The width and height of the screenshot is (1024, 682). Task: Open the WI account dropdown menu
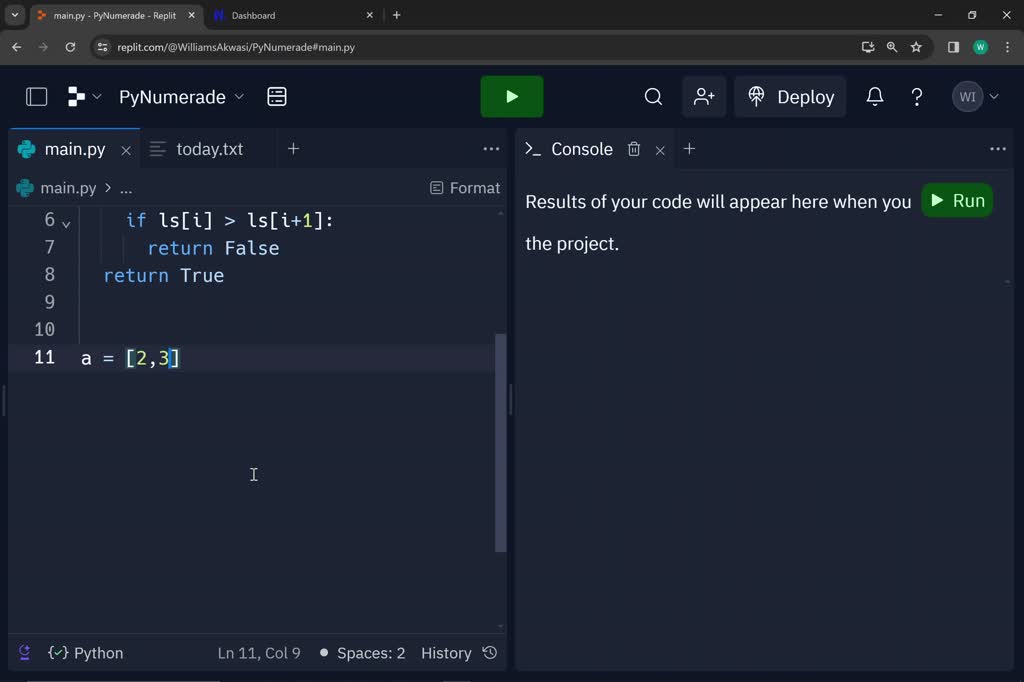point(975,96)
